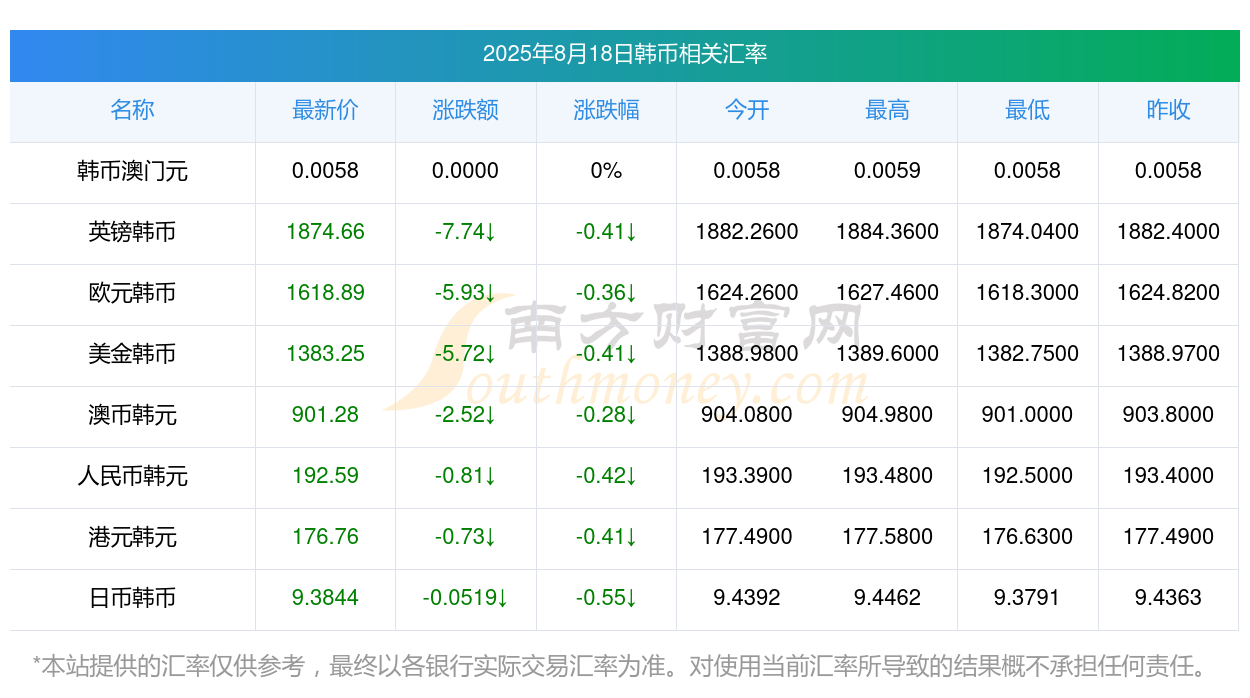Click the -0.28↓ percentage cell
1250x698 pixels.
pos(606,415)
